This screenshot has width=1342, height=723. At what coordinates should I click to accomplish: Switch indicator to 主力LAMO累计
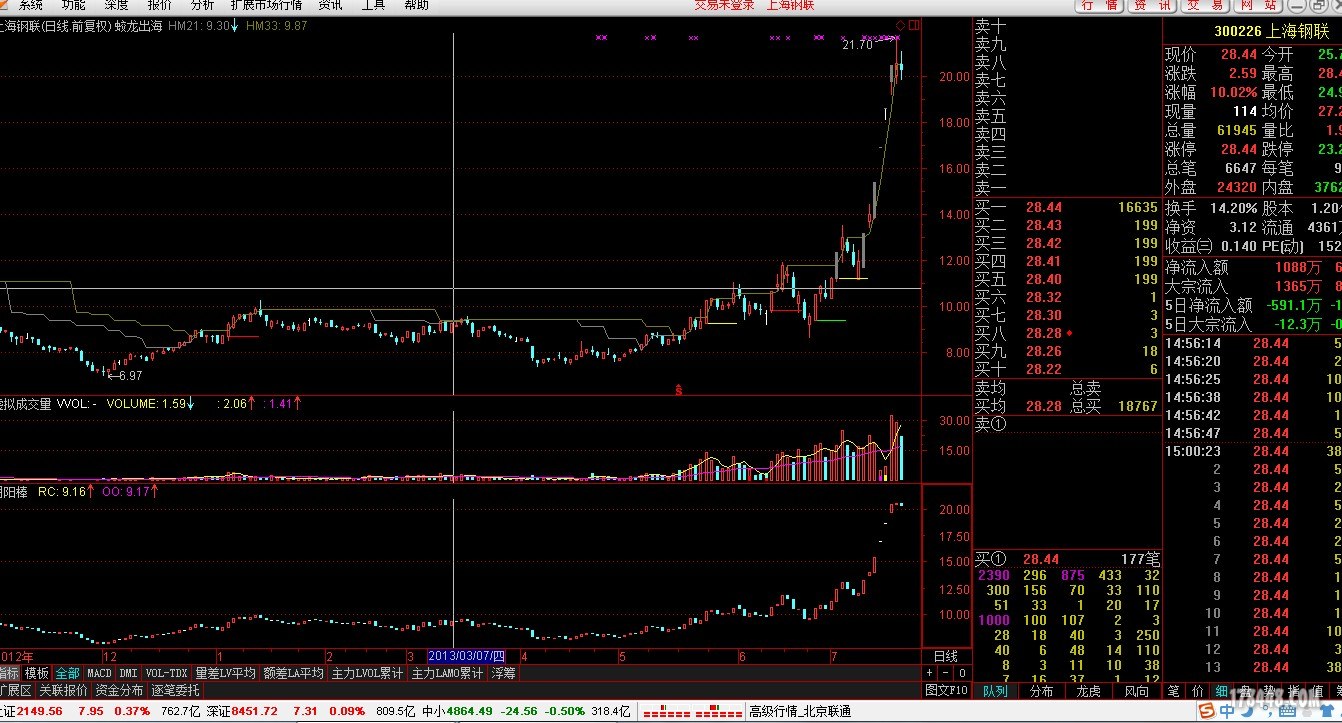click(x=447, y=673)
